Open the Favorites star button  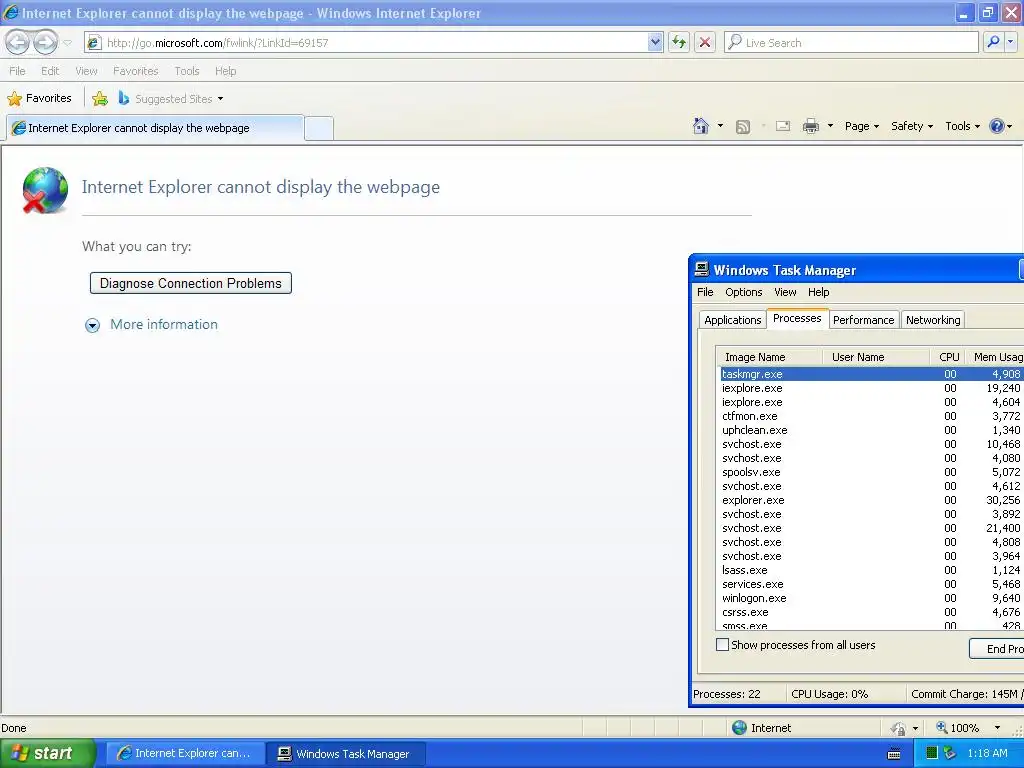[39, 98]
